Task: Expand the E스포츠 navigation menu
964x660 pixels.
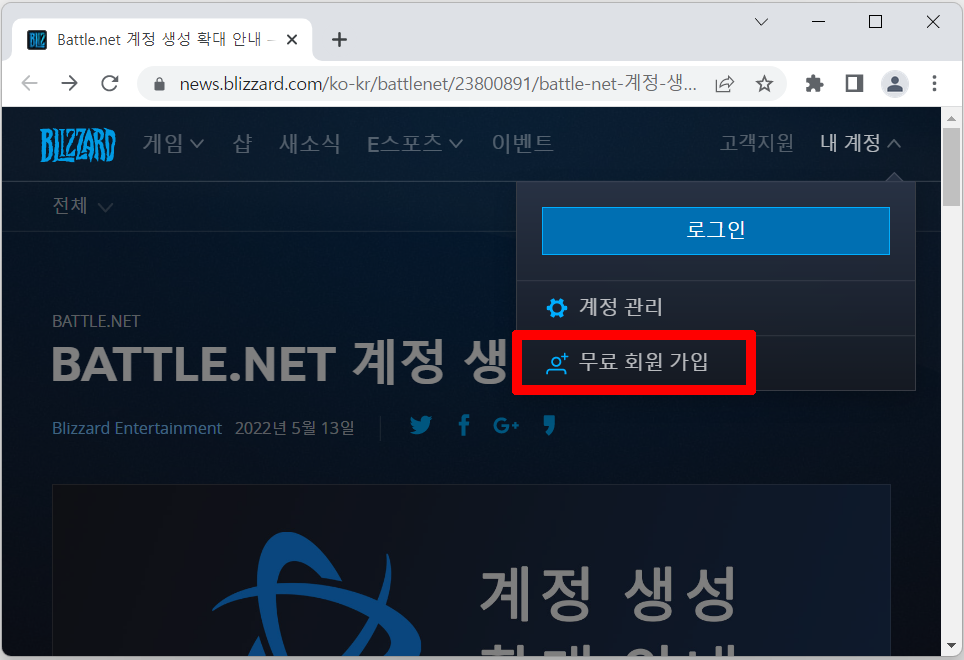Action: coord(414,143)
